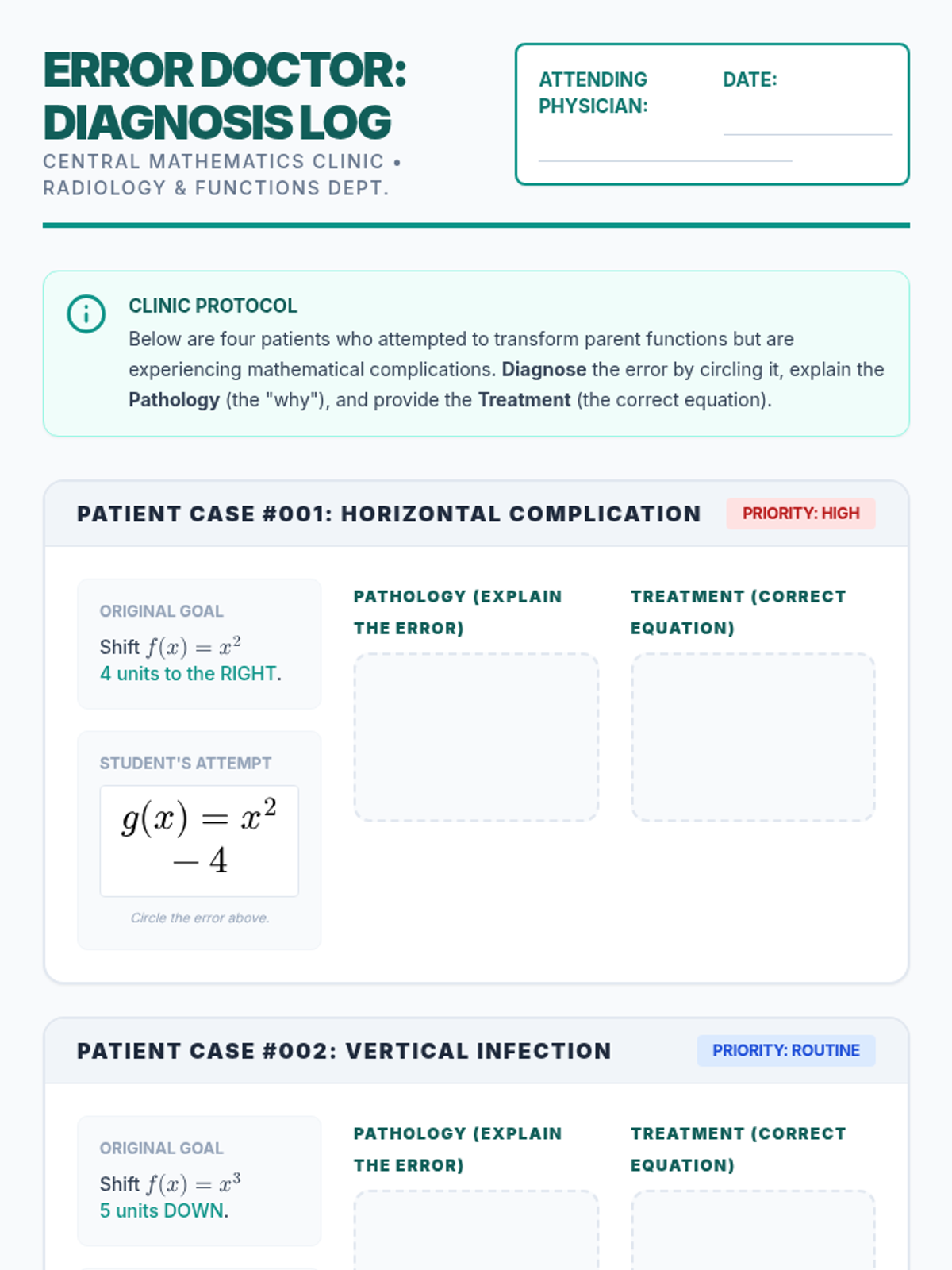952x1270 pixels.
Task: Click the Error Doctor: Diagnosis Log title
Action: 225,96
